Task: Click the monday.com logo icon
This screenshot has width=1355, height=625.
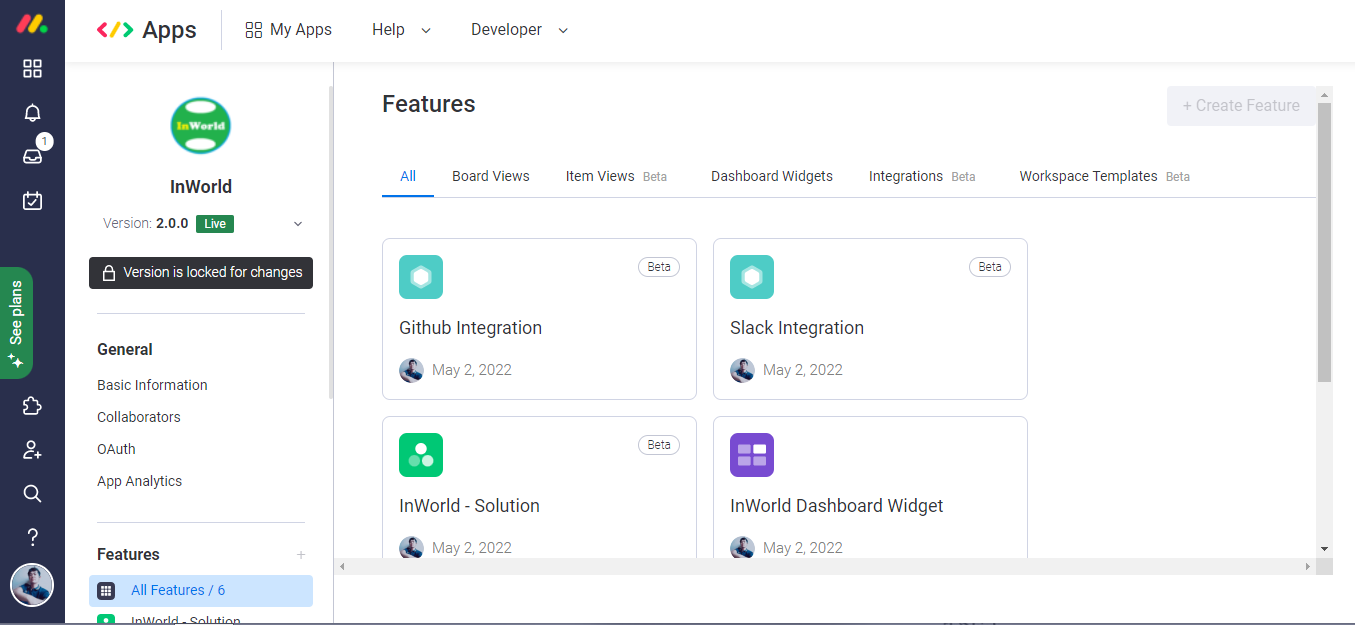Action: [x=32, y=24]
